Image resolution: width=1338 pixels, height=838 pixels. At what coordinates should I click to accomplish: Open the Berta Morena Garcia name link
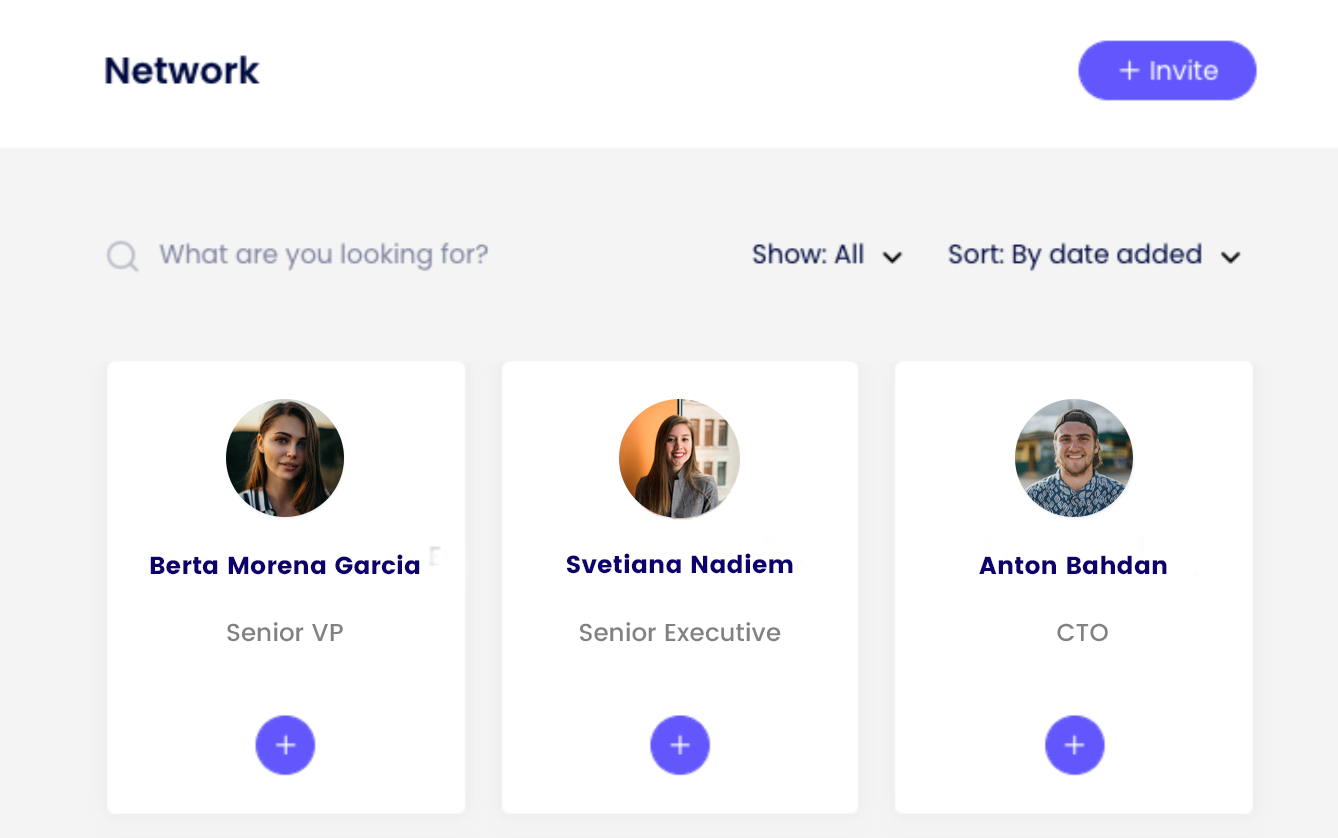tap(285, 566)
